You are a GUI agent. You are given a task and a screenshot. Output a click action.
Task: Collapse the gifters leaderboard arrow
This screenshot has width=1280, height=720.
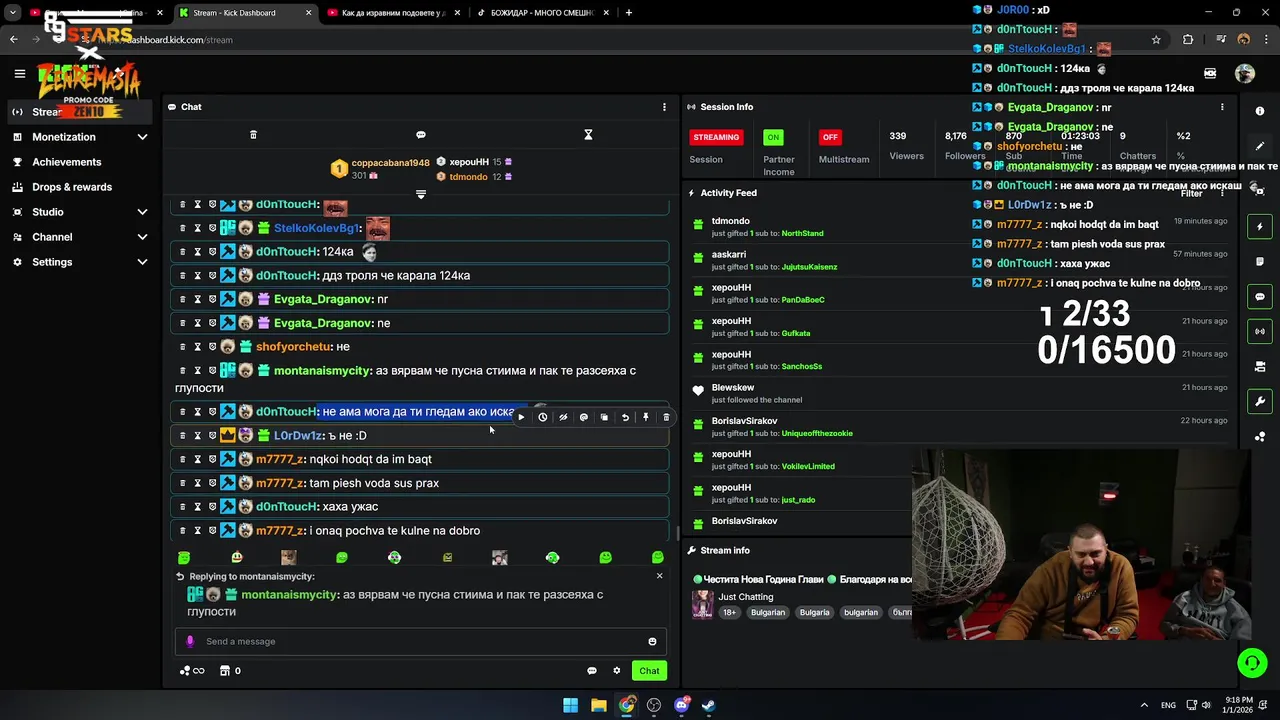tap(421, 194)
